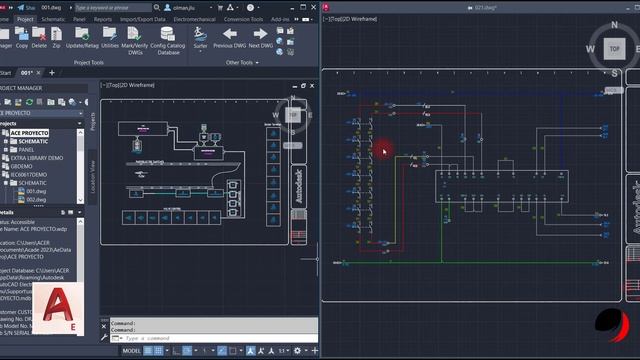The height and width of the screenshot is (360, 640).
Task: Toggle annotation visibility in status bar
Action: 251,351
